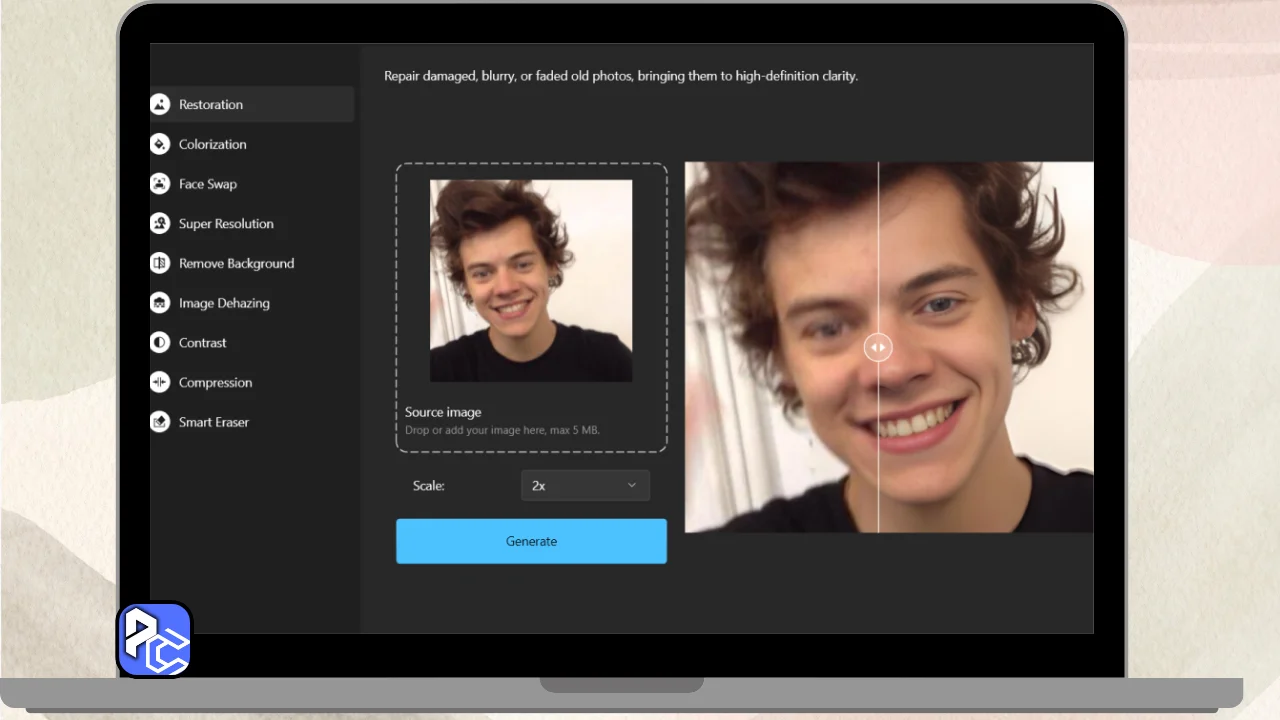The width and height of the screenshot is (1280, 720).
Task: Click the Restoration icon in the sidebar
Action: [x=160, y=104]
